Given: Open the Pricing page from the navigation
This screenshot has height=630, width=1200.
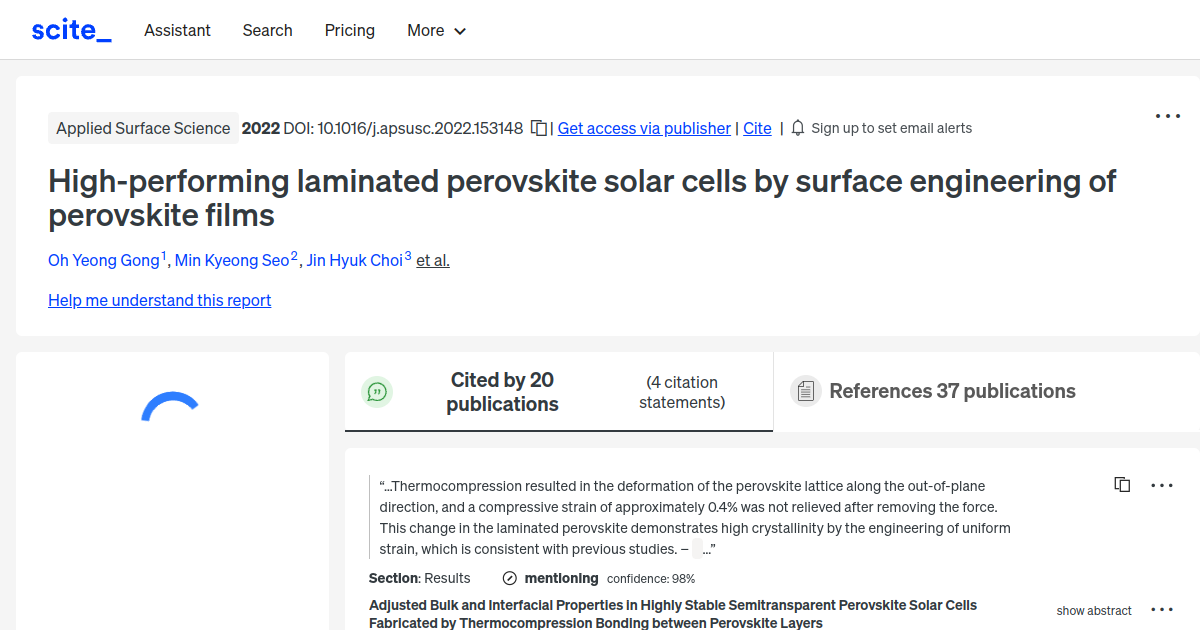Looking at the screenshot, I should pos(349,30).
